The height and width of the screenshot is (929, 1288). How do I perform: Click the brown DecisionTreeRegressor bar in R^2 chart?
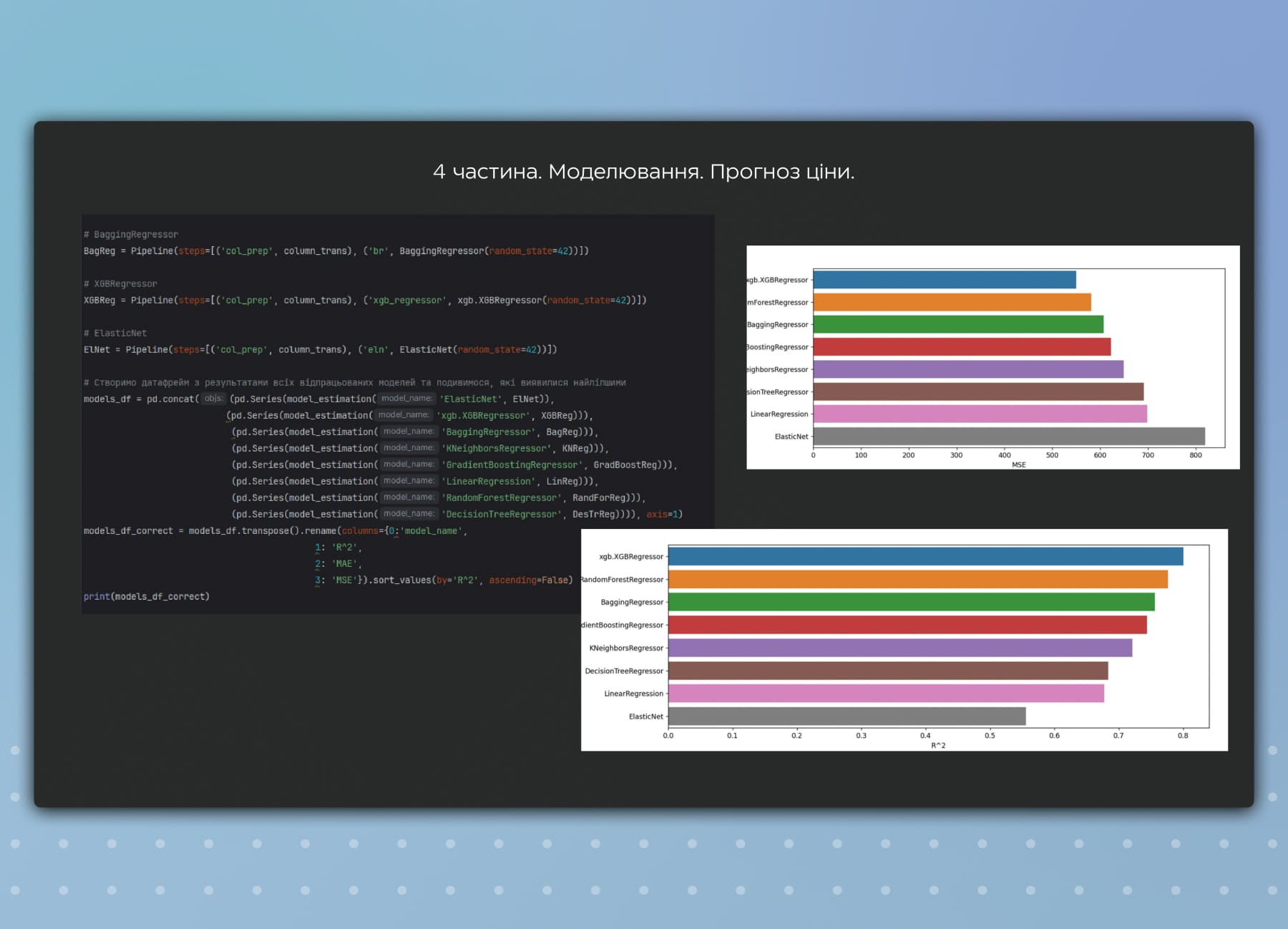tap(888, 671)
